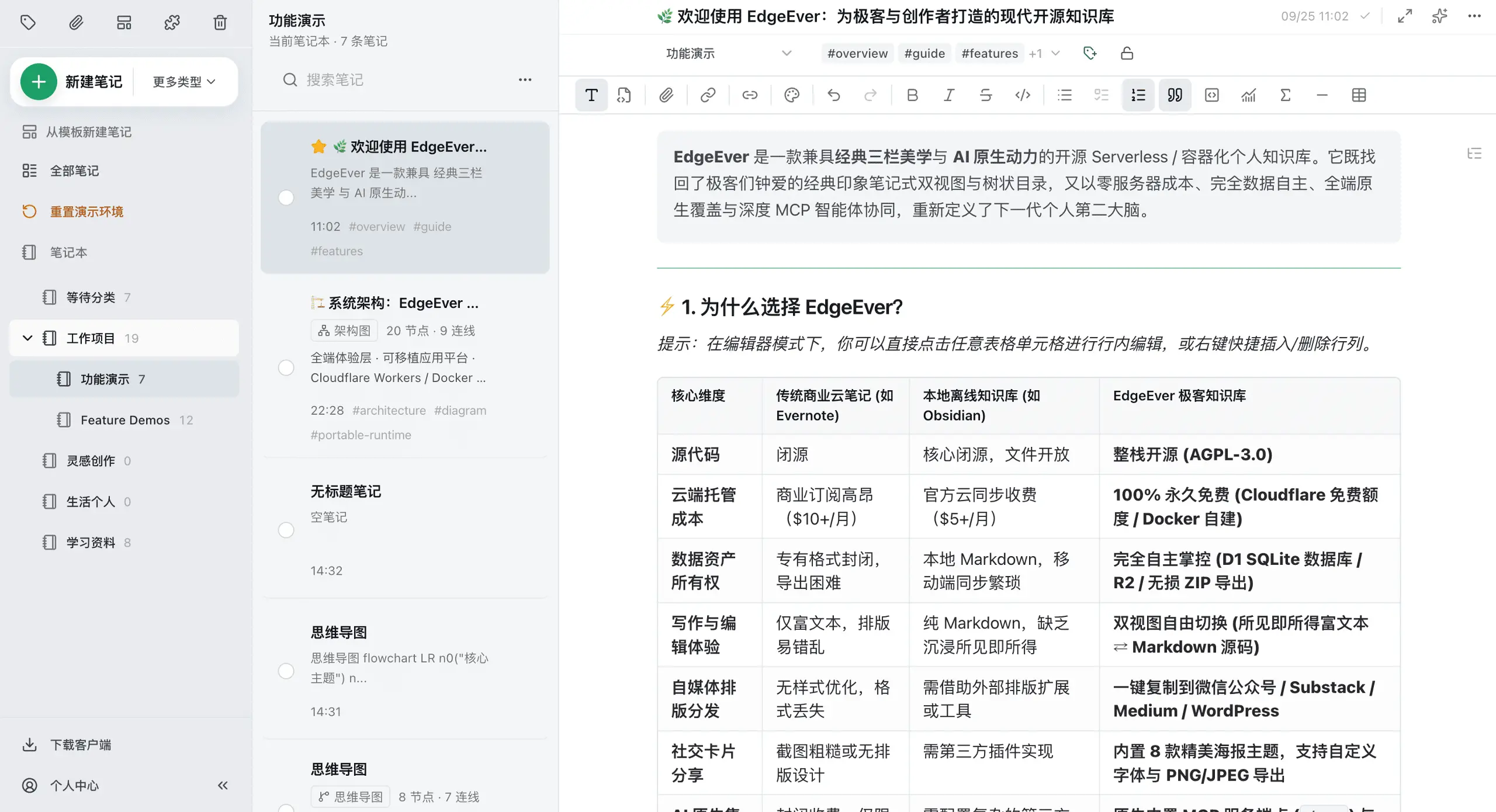Undo the last edit
Viewport: 1496px width, 812px height.
(x=834, y=95)
